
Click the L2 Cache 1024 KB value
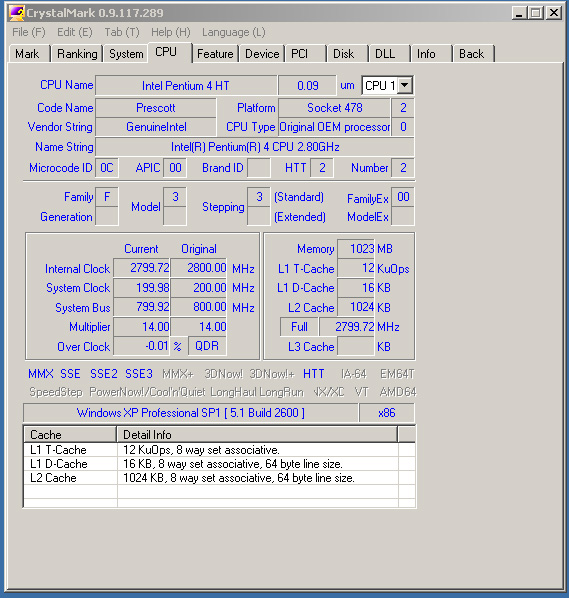tap(356, 307)
